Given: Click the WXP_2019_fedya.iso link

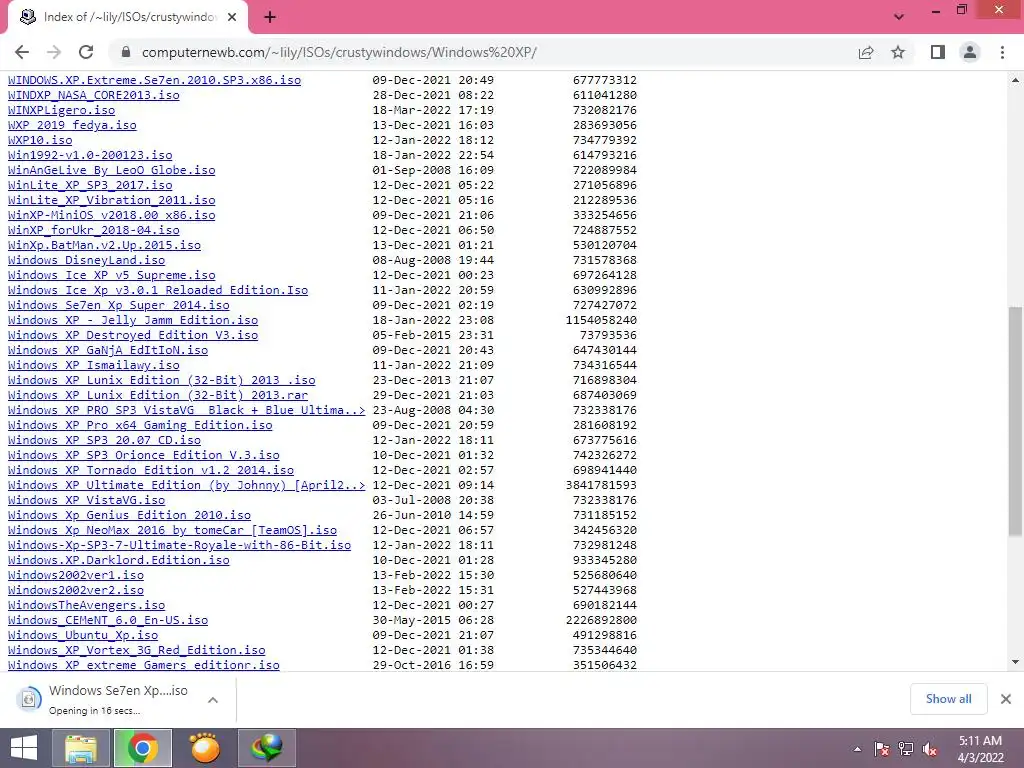Looking at the screenshot, I should coord(72,125).
